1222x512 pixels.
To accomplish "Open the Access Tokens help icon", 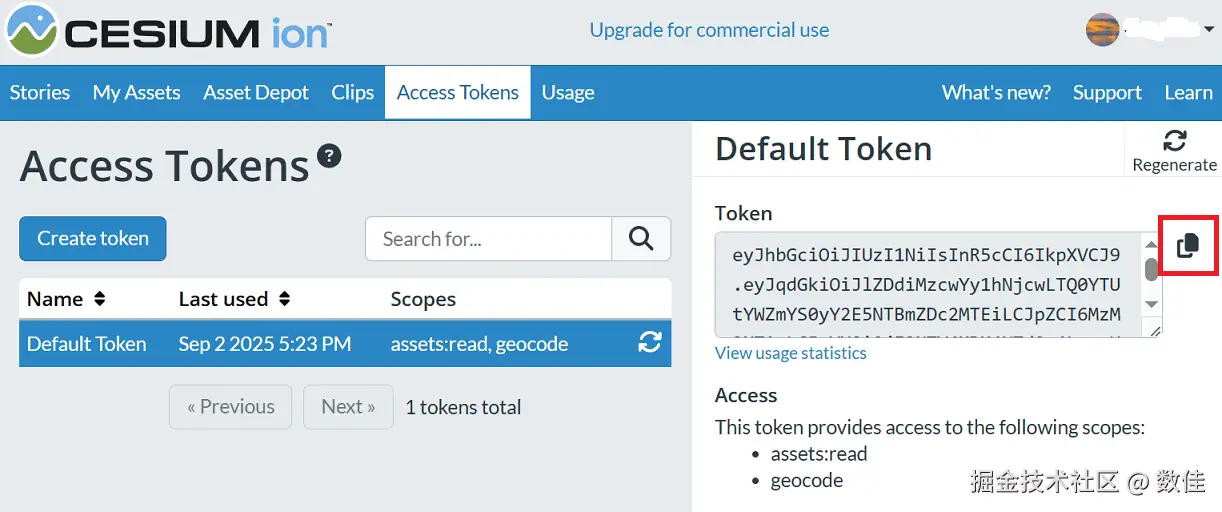I will (329, 156).
